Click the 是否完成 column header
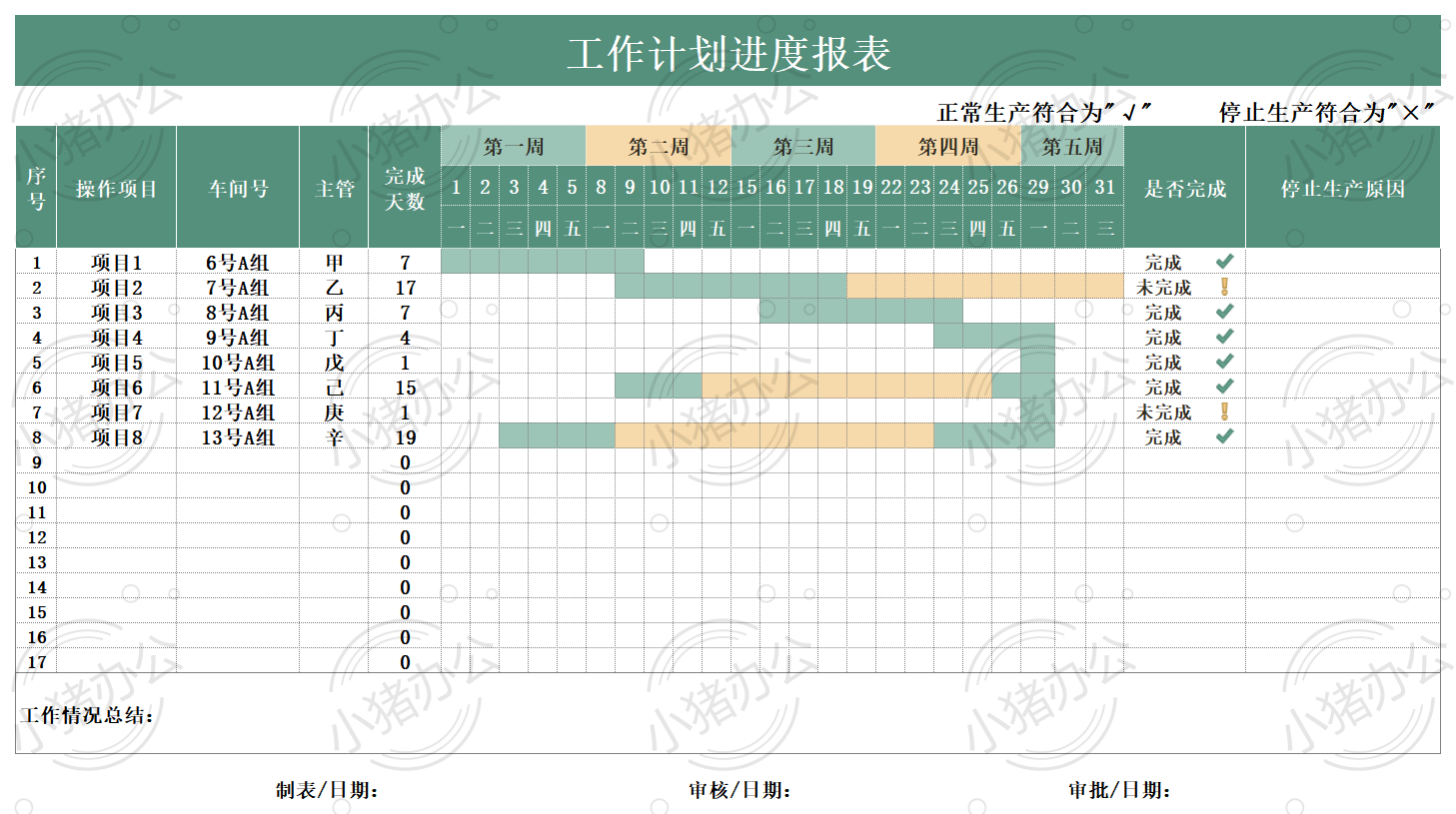1456x814 pixels. [1185, 188]
